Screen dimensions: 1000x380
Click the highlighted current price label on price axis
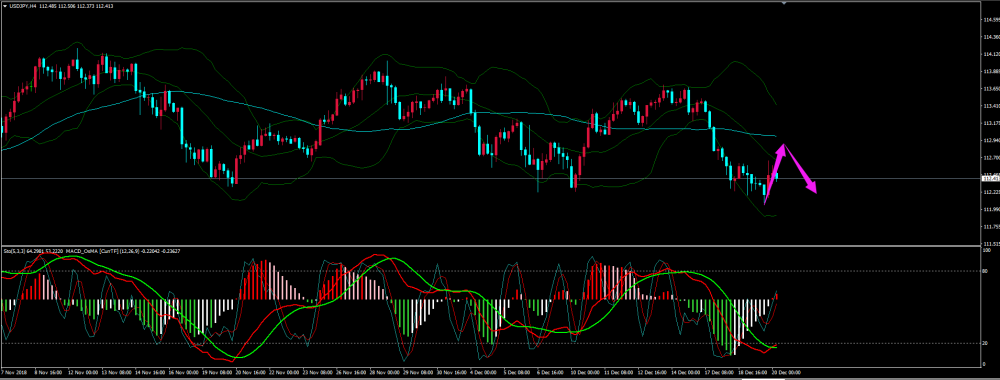tap(992, 179)
